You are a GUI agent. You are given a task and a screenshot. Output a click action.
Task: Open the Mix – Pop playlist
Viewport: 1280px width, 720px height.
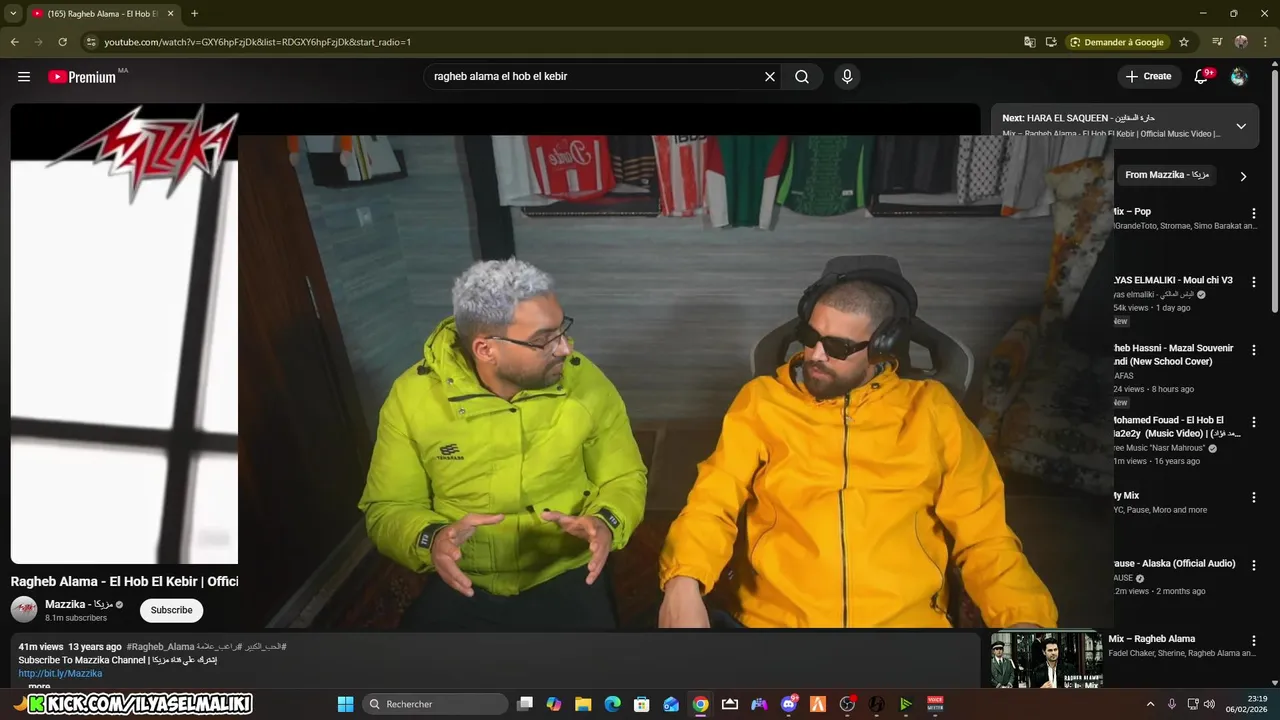coord(1130,211)
